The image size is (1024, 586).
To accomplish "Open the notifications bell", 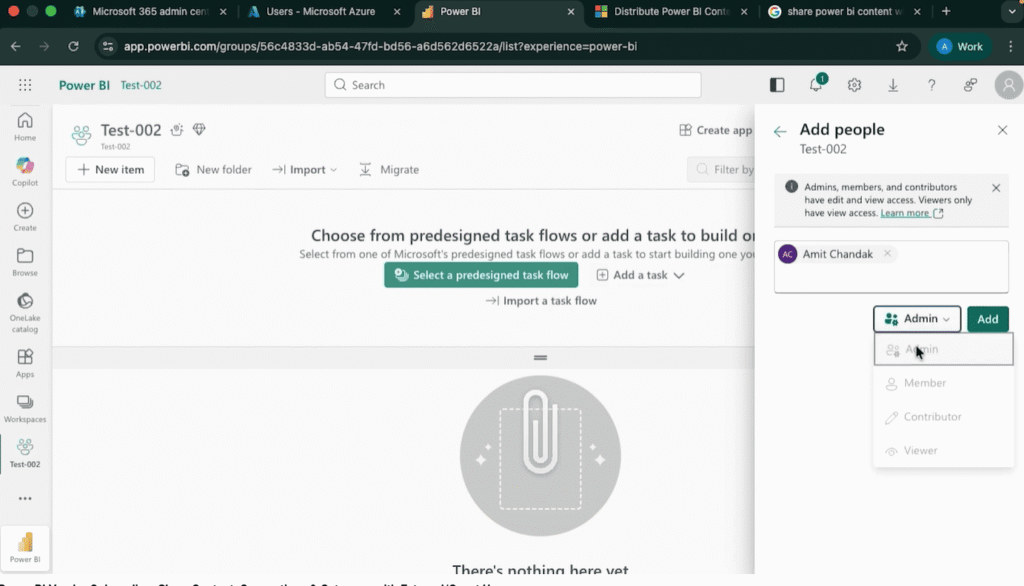I will (816, 85).
